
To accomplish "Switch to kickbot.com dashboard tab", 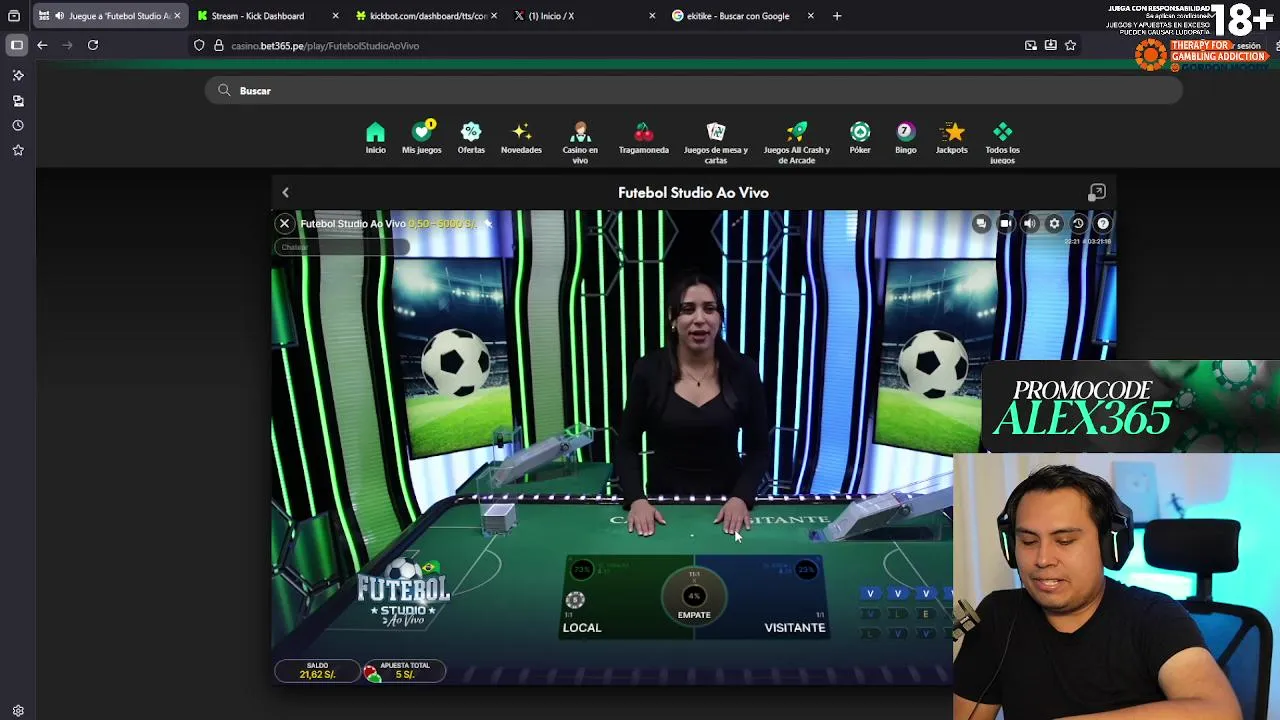I will [428, 16].
